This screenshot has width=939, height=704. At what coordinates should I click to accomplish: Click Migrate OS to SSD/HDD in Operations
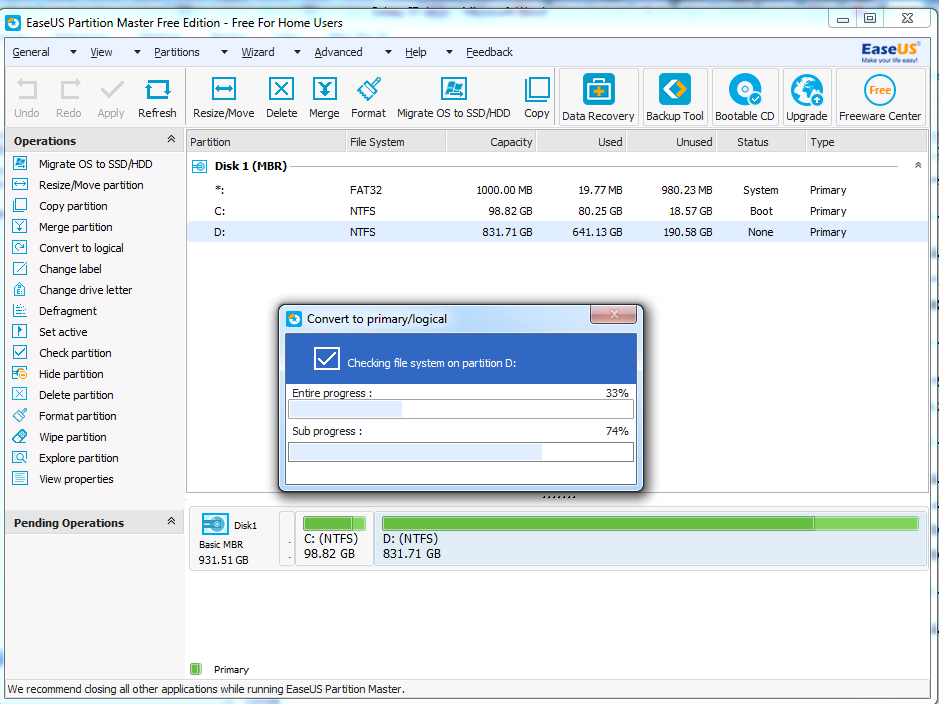click(96, 164)
